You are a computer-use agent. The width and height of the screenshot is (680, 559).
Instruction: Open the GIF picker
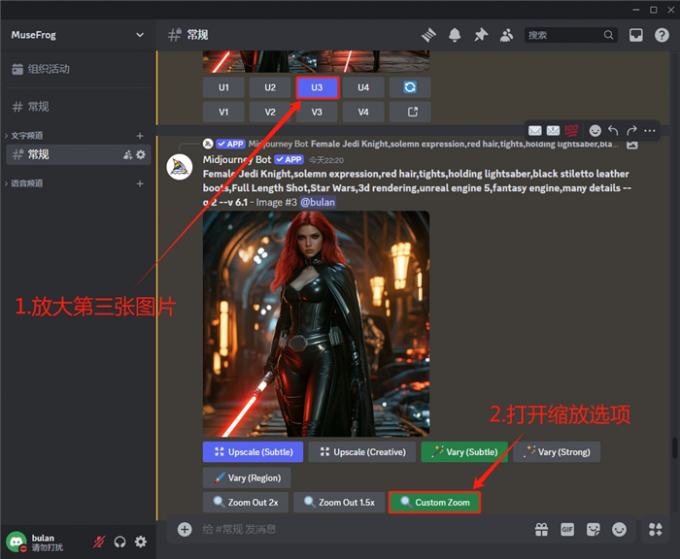pos(567,530)
